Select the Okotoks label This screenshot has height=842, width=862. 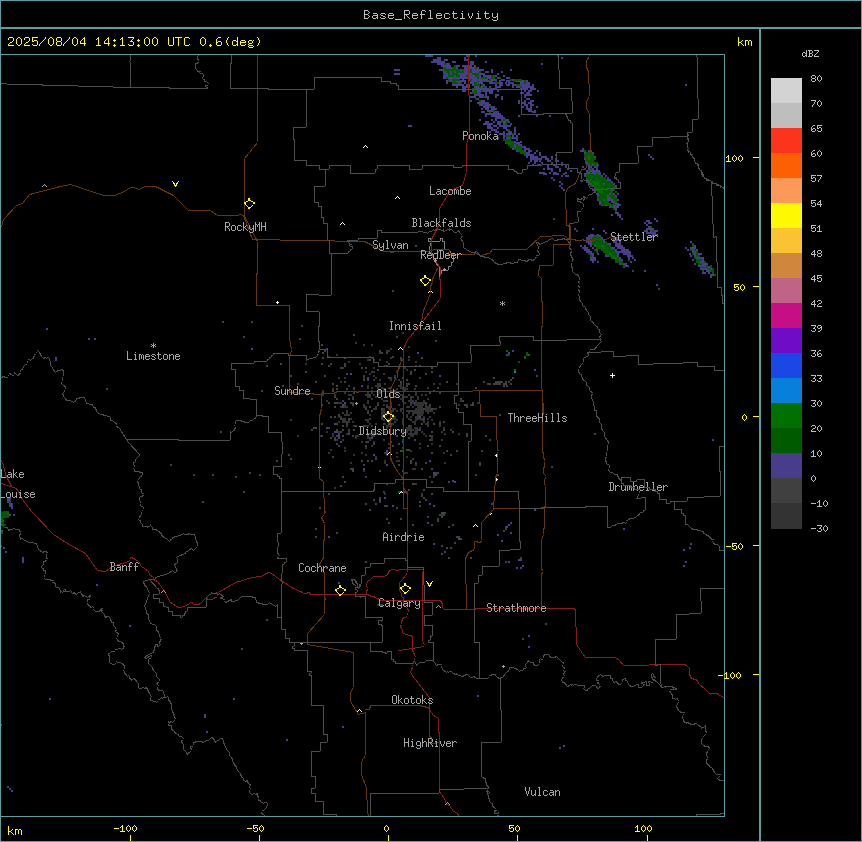coord(412,700)
